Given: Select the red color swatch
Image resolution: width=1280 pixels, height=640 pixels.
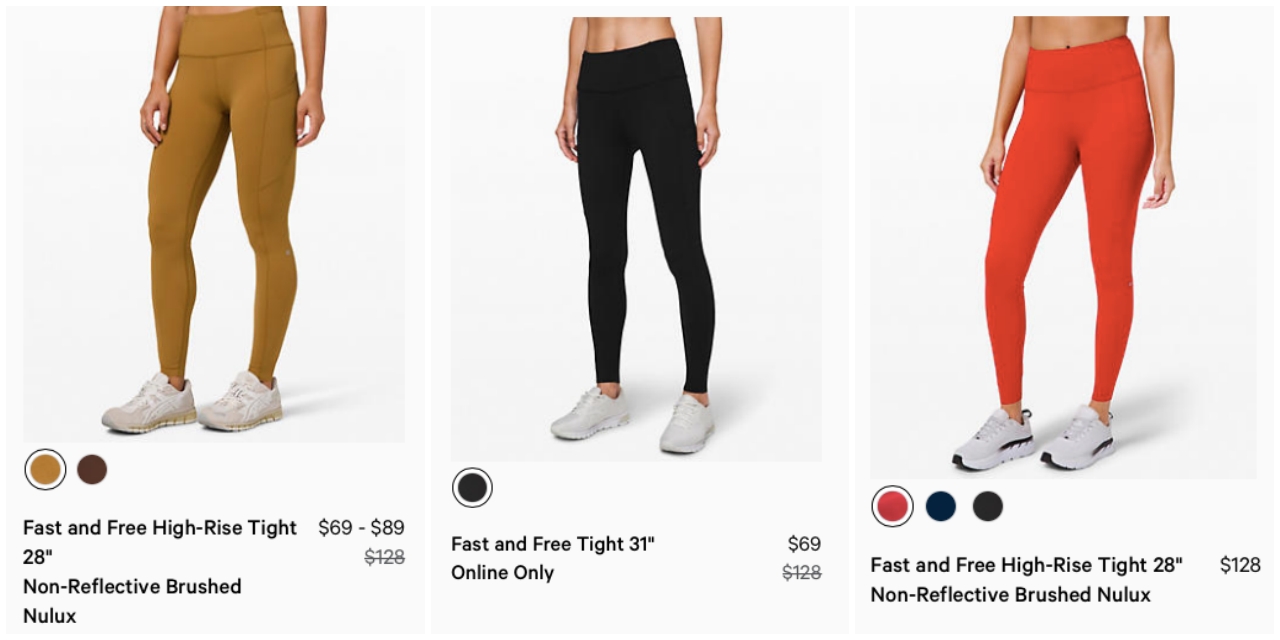Looking at the screenshot, I should (x=892, y=506).
